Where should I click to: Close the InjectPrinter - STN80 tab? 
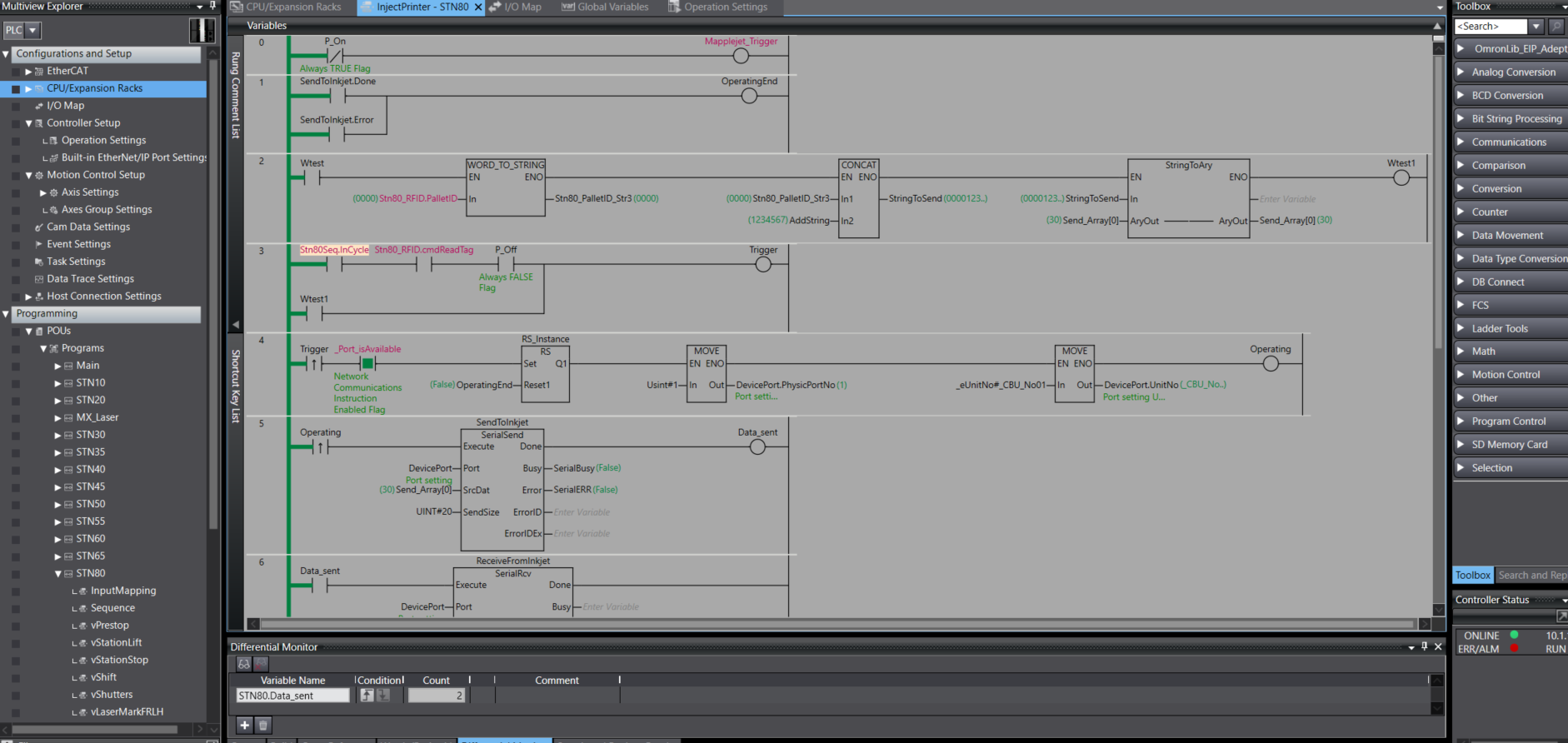[x=478, y=7]
